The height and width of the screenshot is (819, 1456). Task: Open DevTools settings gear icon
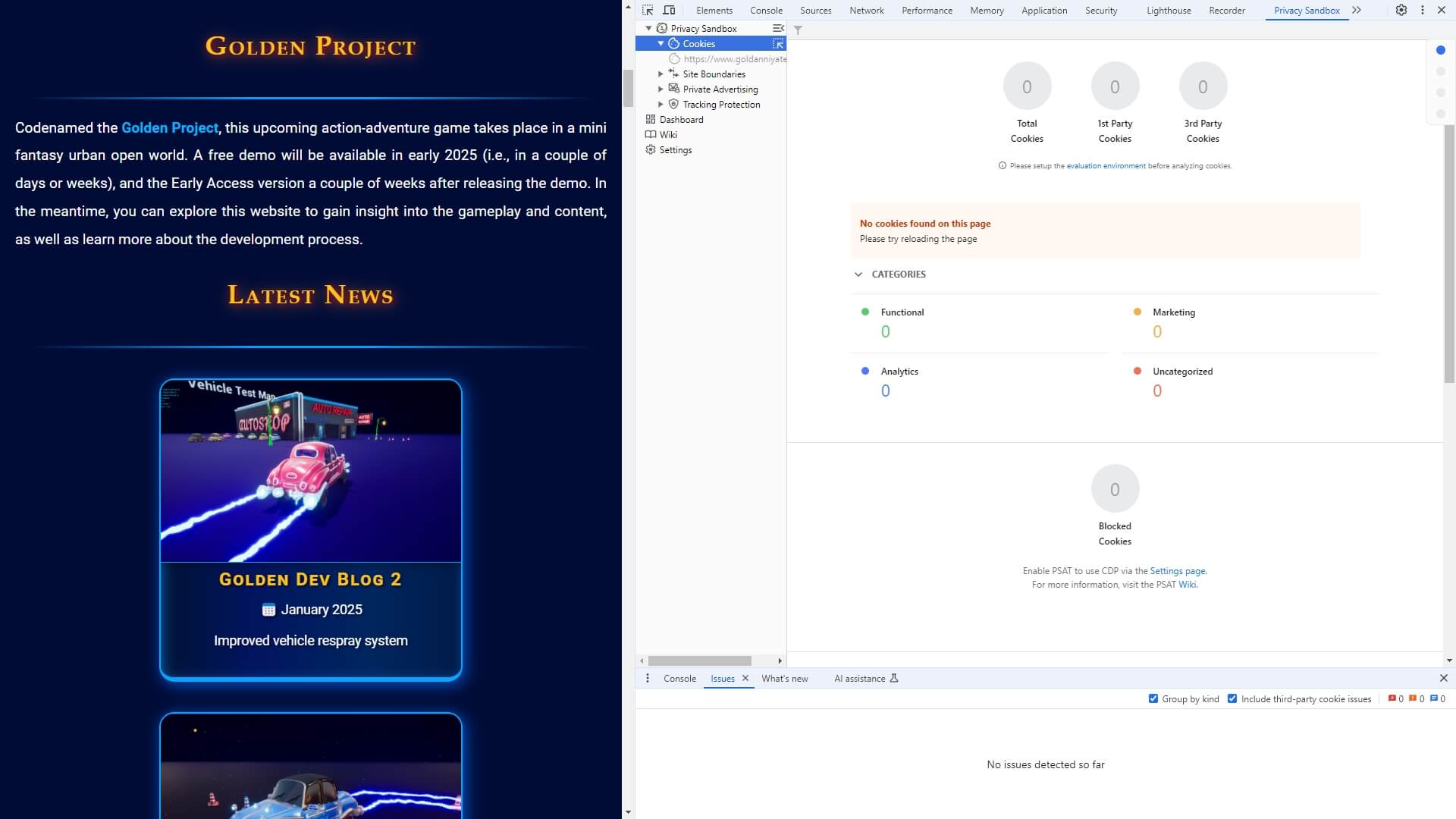(x=1401, y=10)
